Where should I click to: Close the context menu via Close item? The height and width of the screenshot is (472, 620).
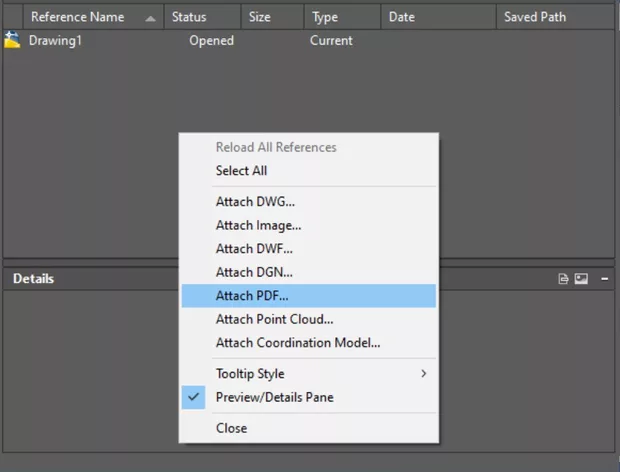click(231, 428)
